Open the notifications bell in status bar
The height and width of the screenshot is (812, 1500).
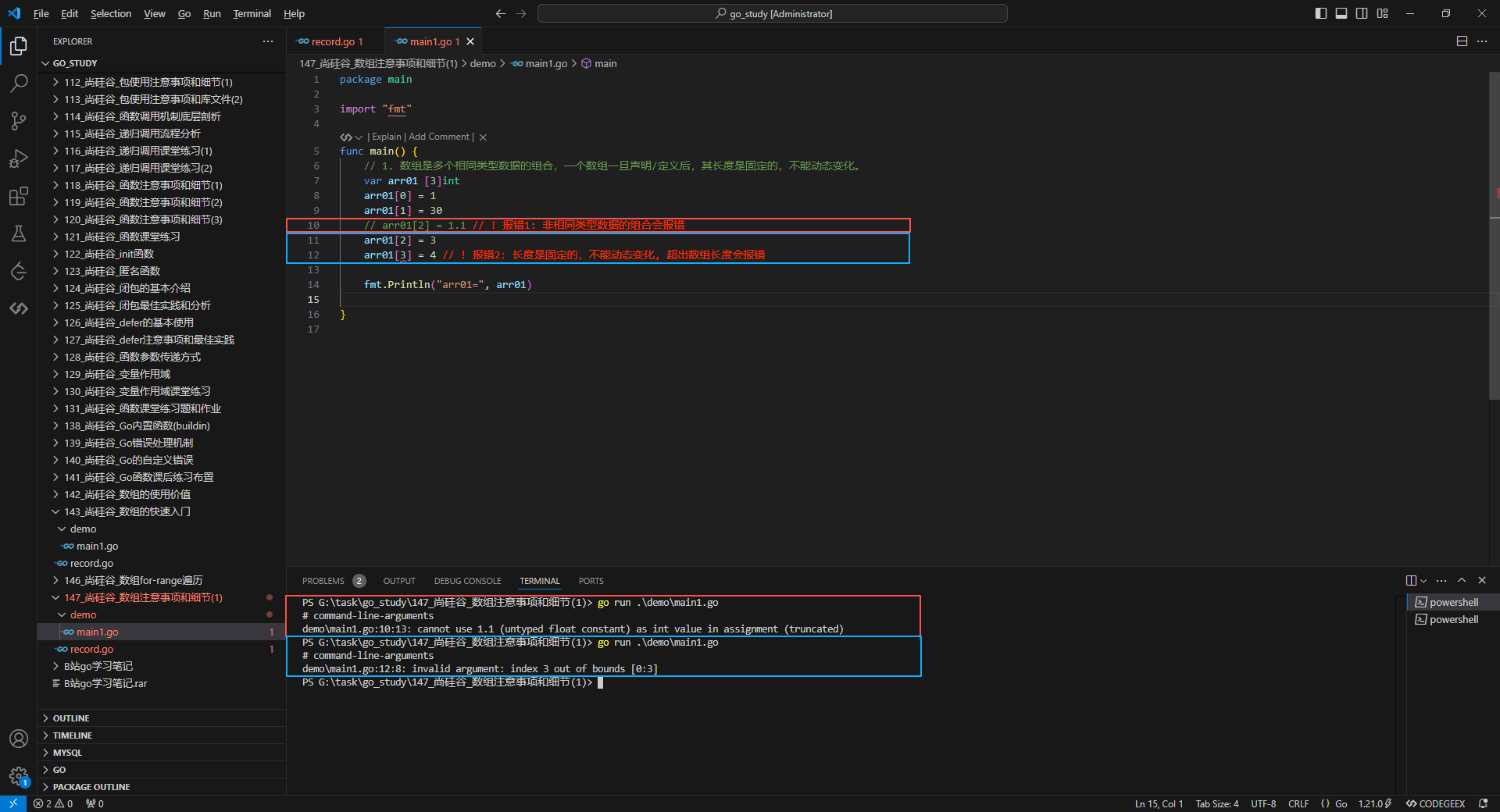point(1483,803)
